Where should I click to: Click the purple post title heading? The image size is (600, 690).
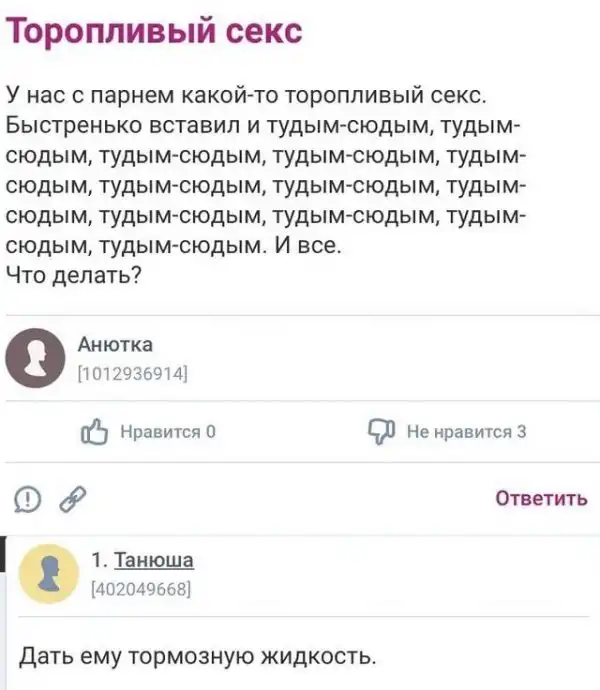pyautogui.click(x=154, y=32)
